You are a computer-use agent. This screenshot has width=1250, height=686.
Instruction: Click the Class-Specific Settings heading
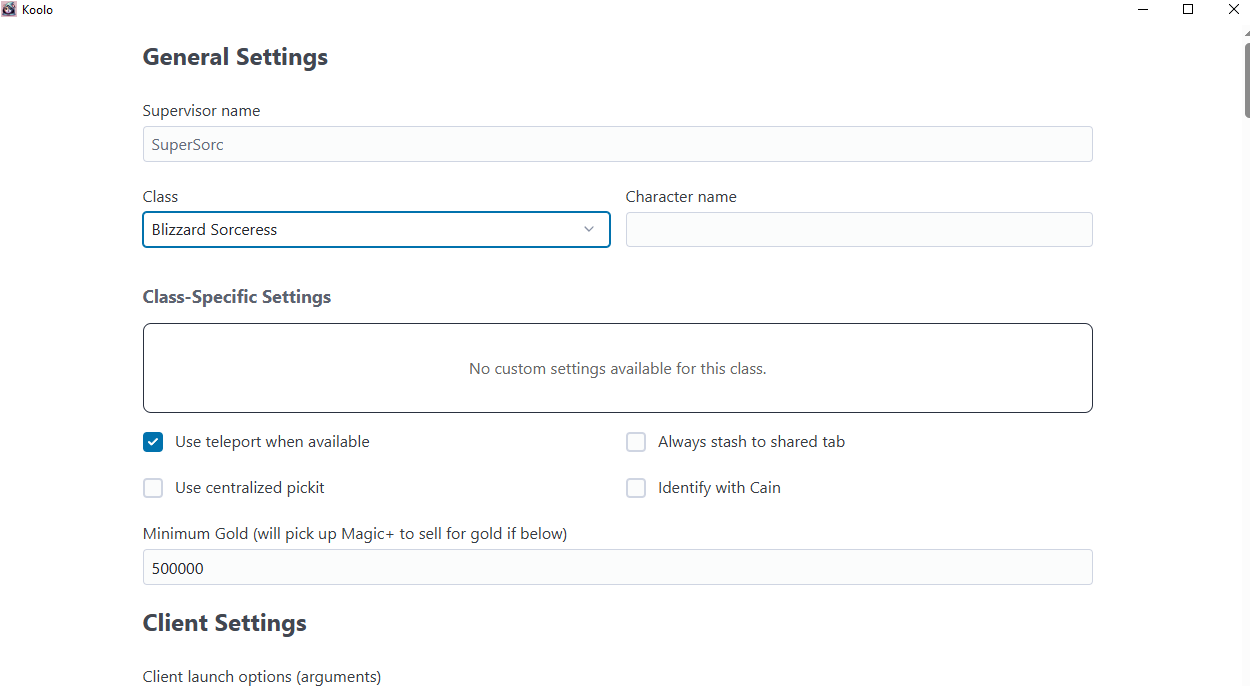coord(237,297)
